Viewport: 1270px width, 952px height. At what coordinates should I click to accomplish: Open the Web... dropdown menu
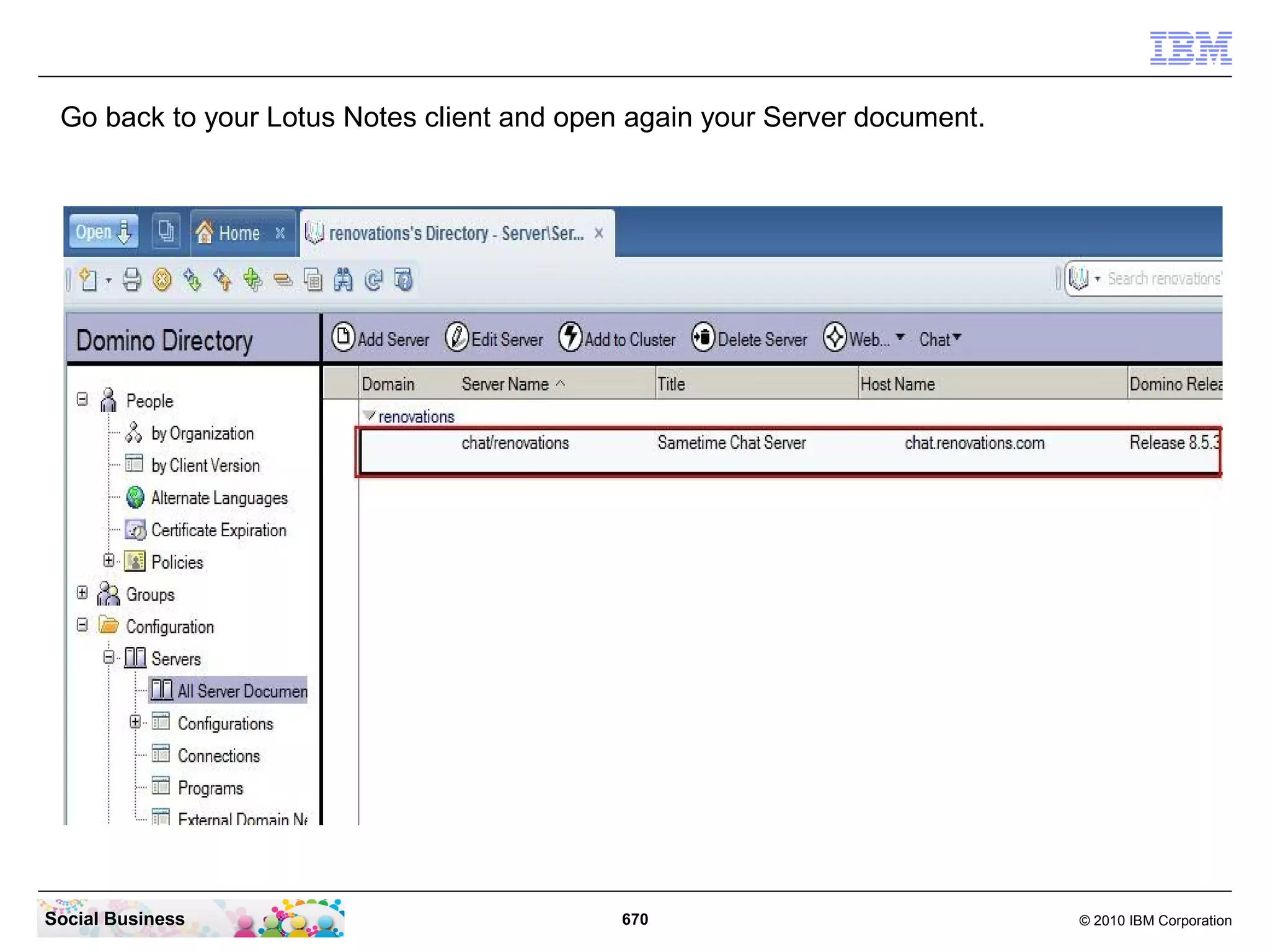(864, 338)
